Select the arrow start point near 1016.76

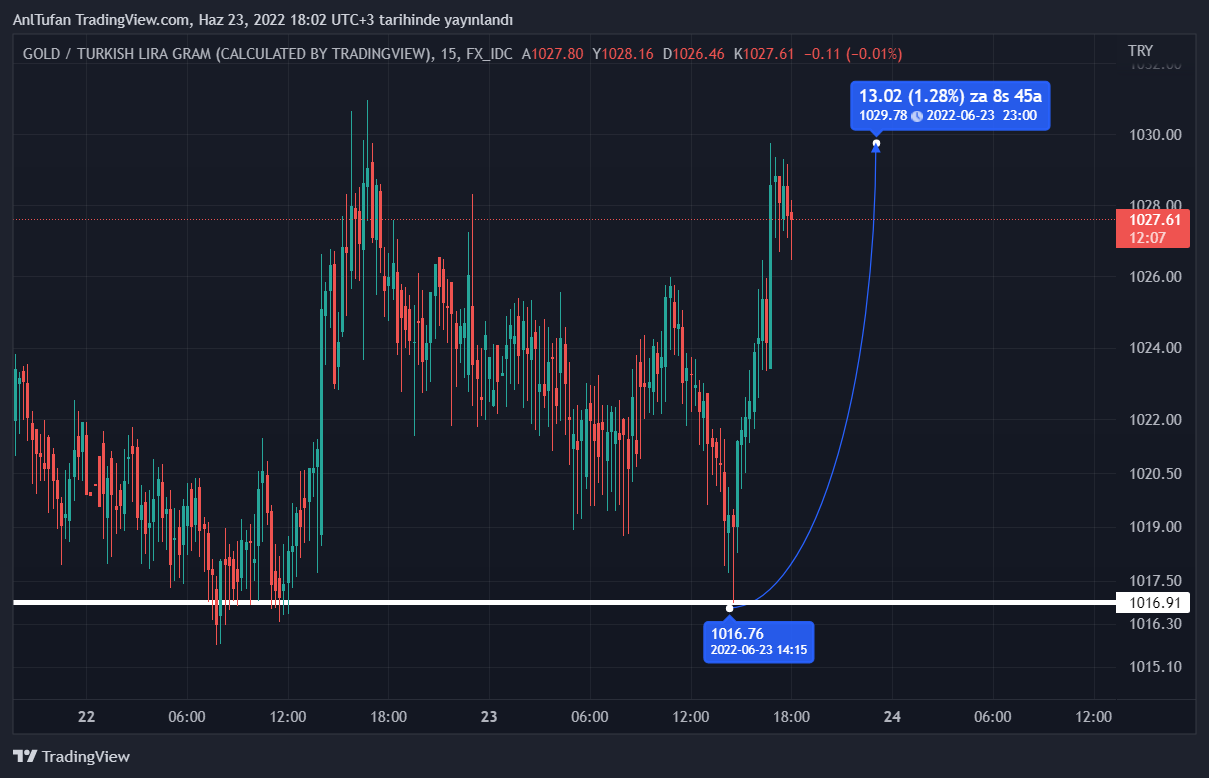coord(730,607)
